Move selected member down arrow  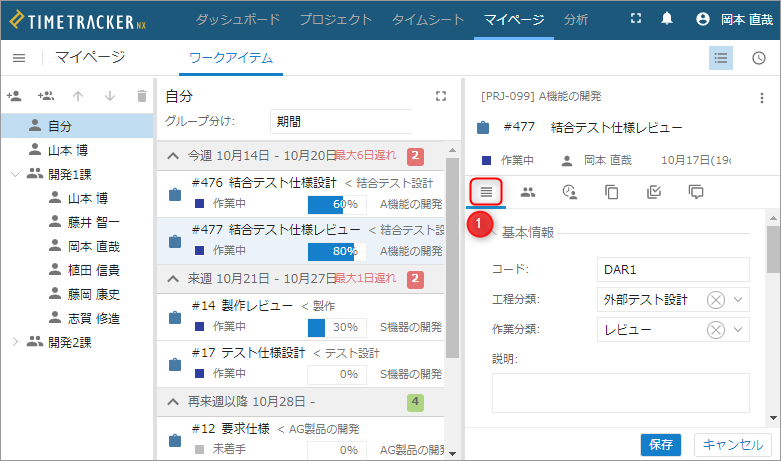pos(110,96)
